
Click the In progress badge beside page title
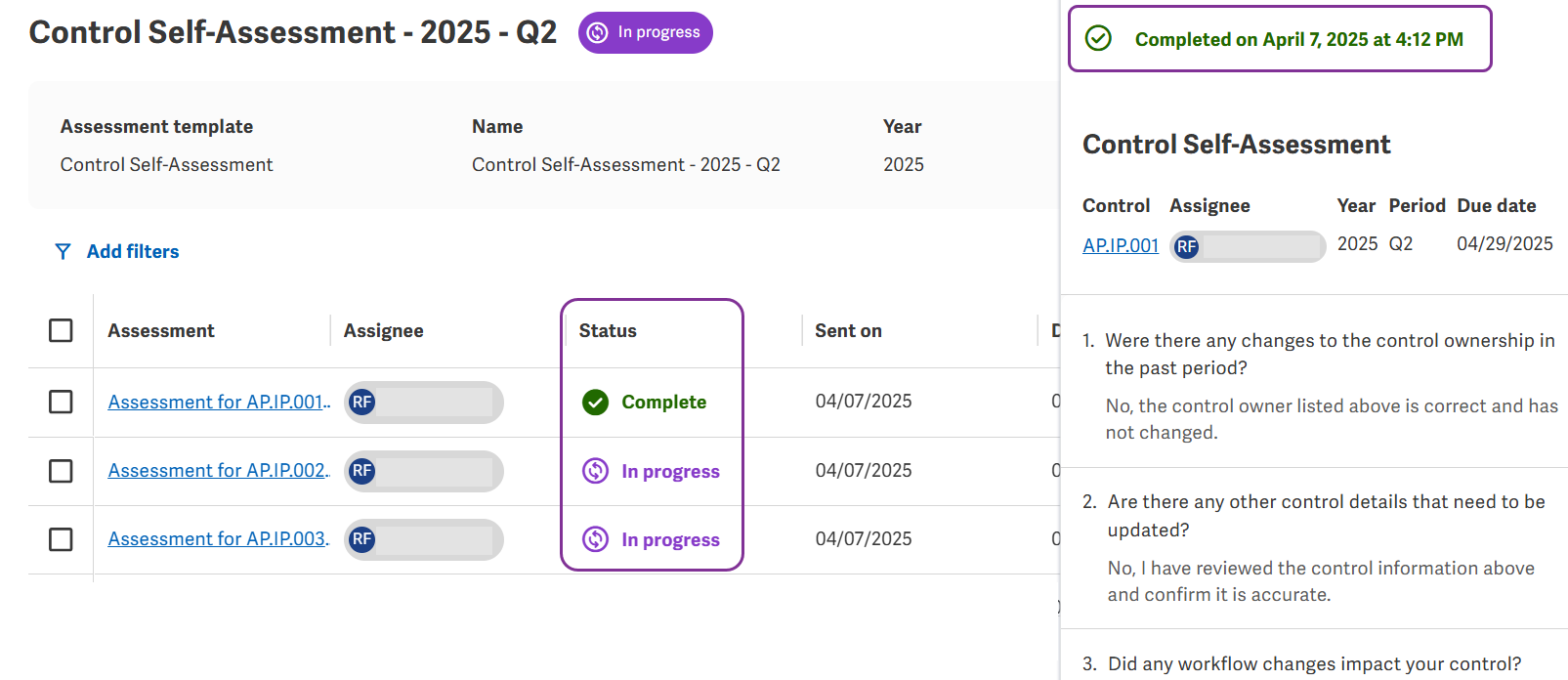[x=645, y=32]
